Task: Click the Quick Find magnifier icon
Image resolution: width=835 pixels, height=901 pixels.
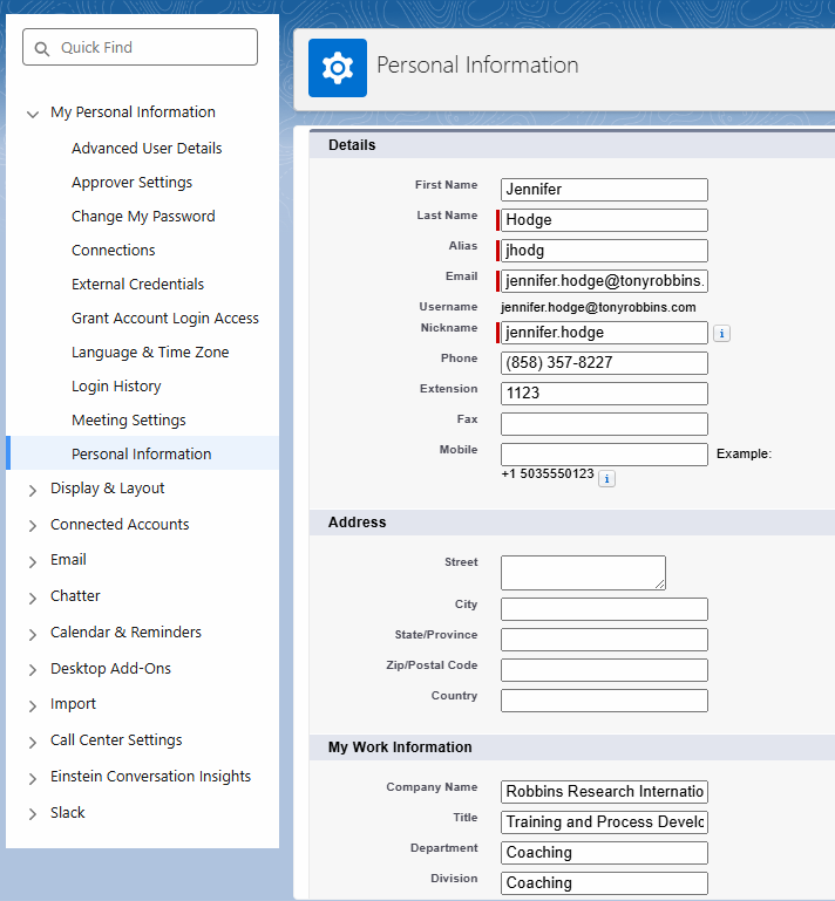Action: pyautogui.click(x=41, y=48)
